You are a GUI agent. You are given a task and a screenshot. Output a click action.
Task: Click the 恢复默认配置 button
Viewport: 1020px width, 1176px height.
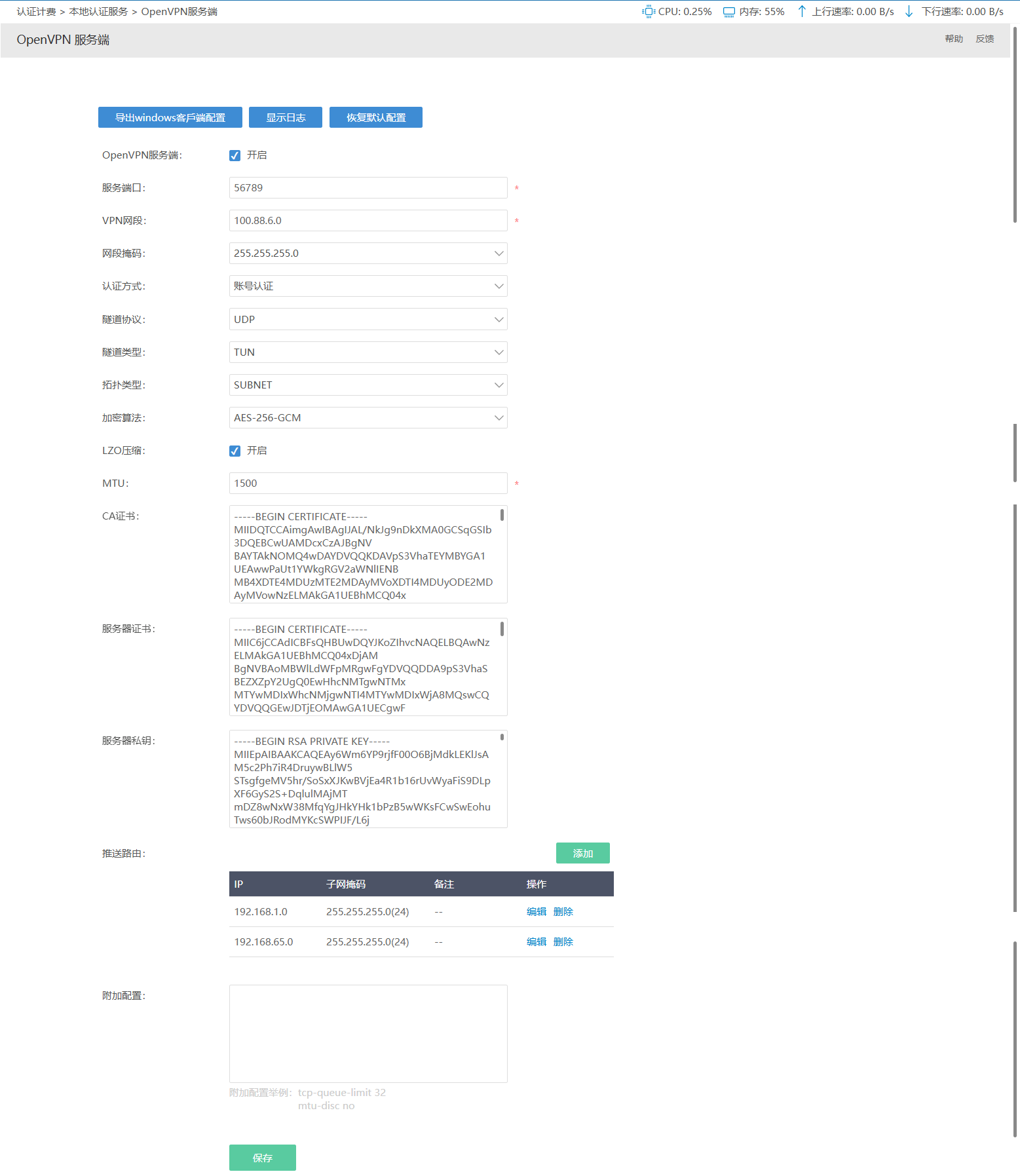(376, 118)
